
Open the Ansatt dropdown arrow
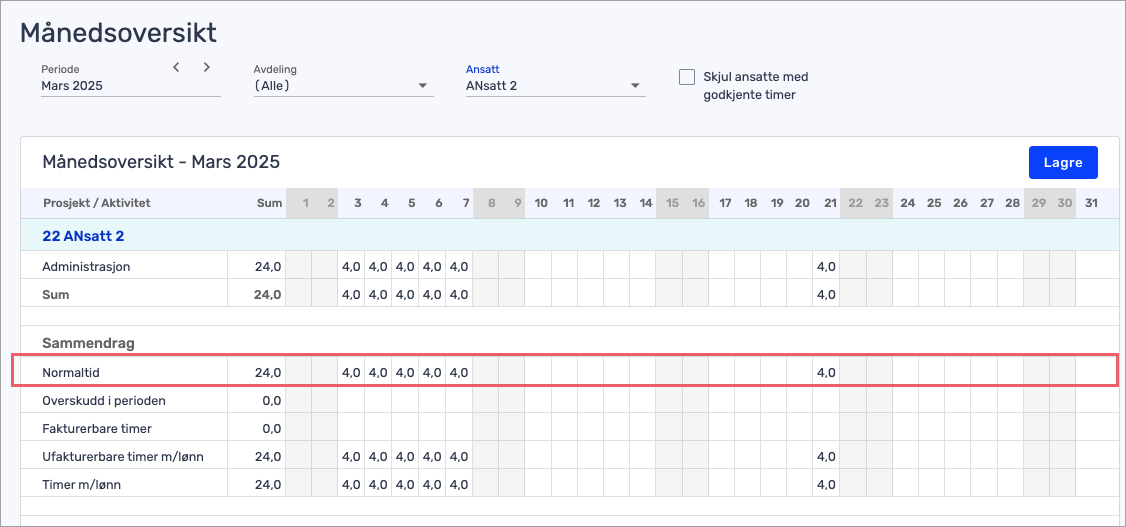point(635,86)
